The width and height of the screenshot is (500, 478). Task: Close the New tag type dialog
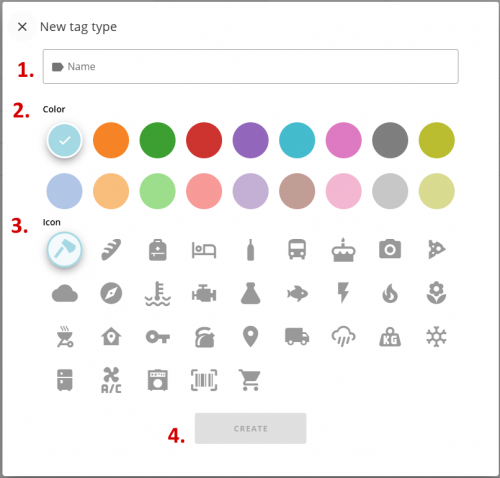[22, 27]
